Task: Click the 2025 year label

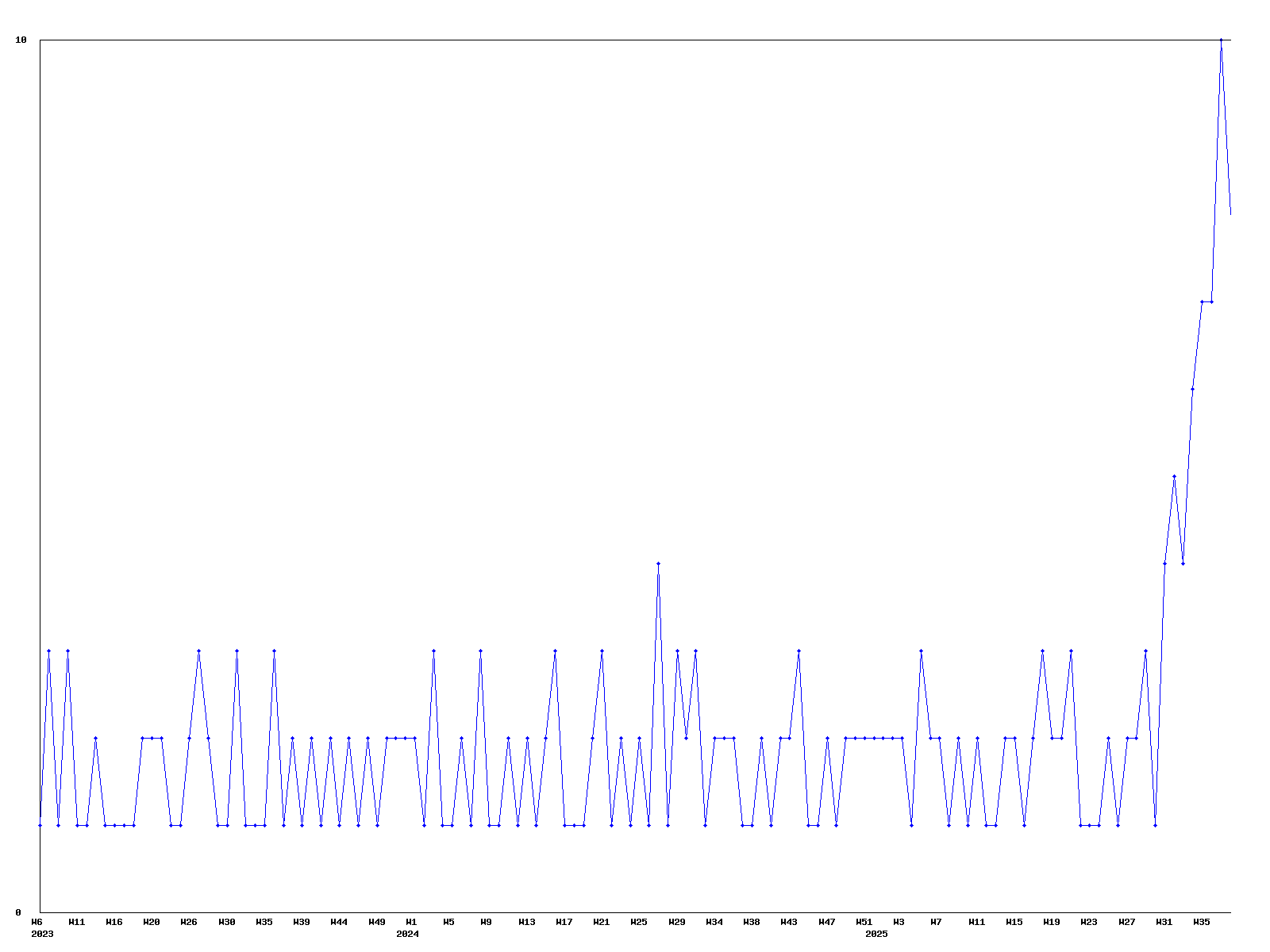Action: (x=876, y=934)
